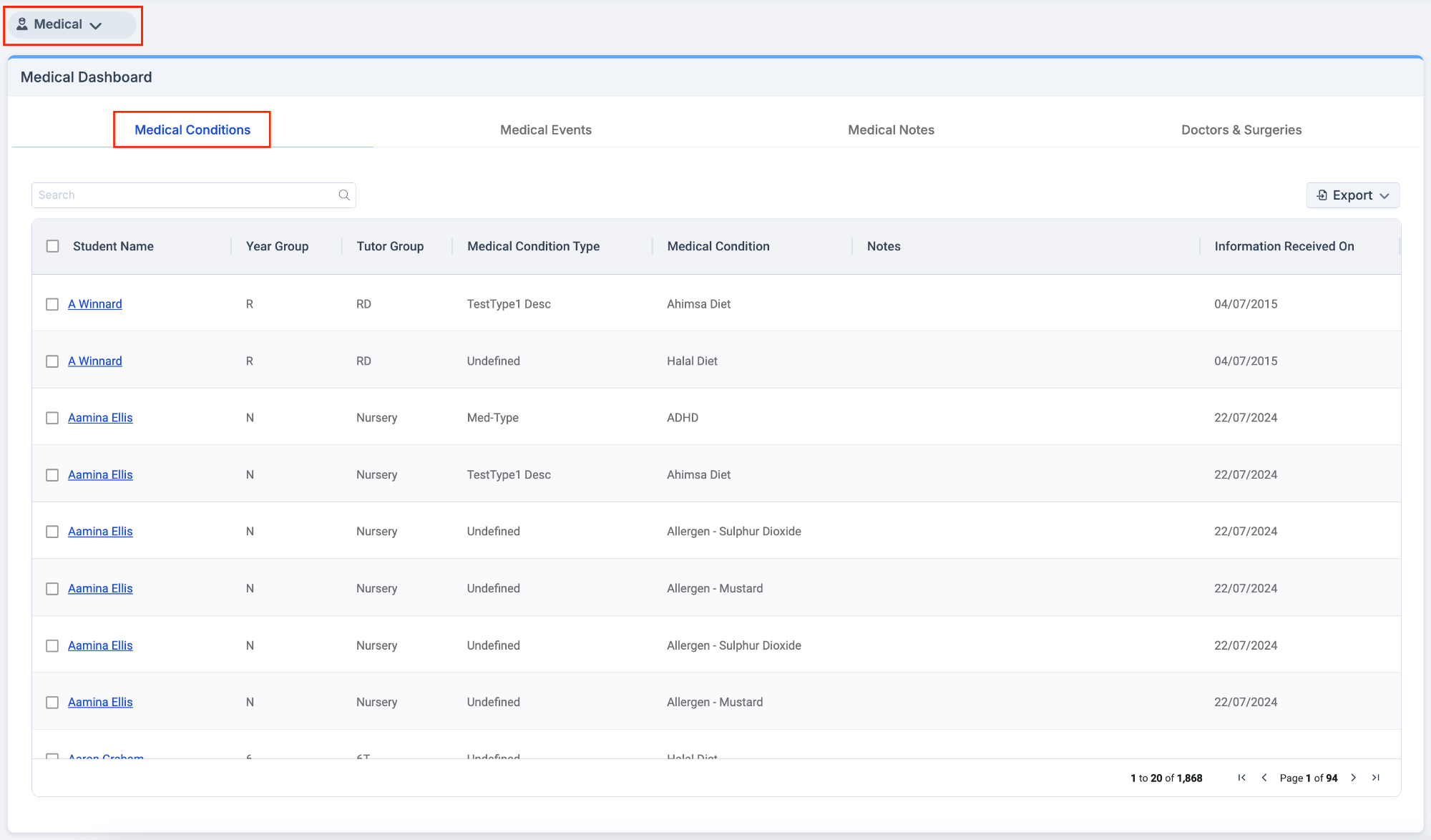Sort by the Notes column header

point(884,246)
